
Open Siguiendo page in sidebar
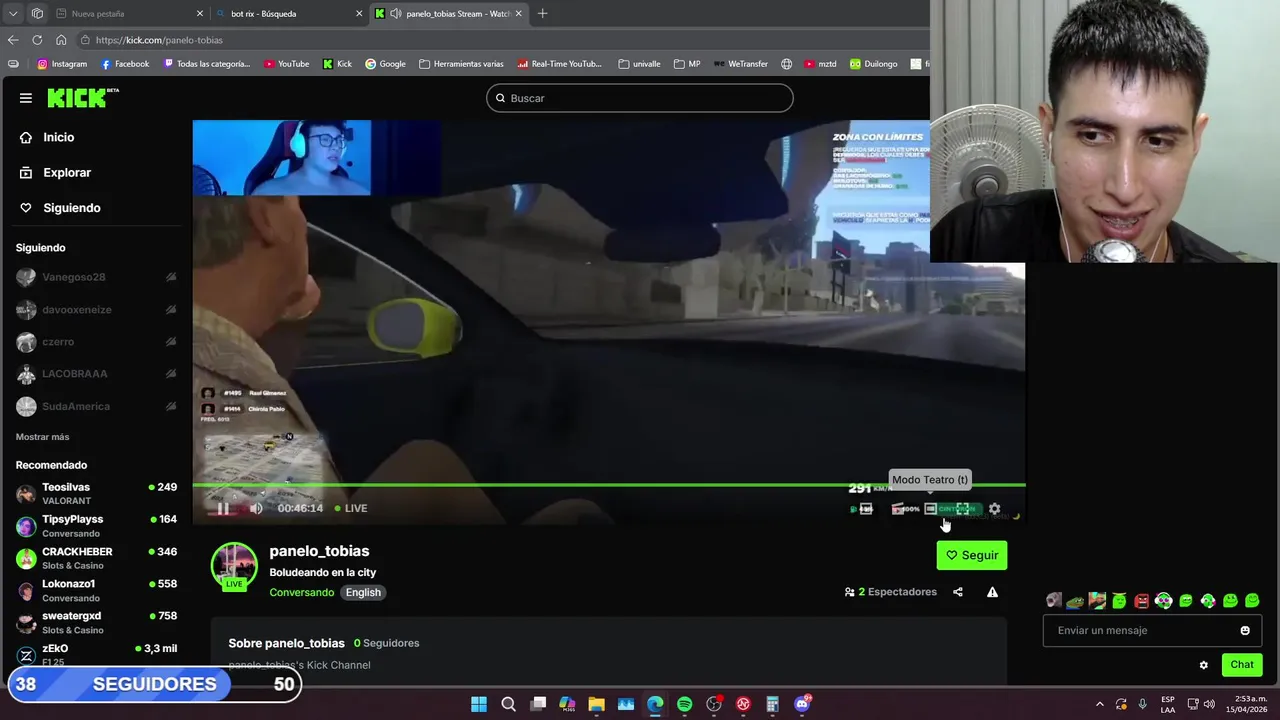click(61, 208)
